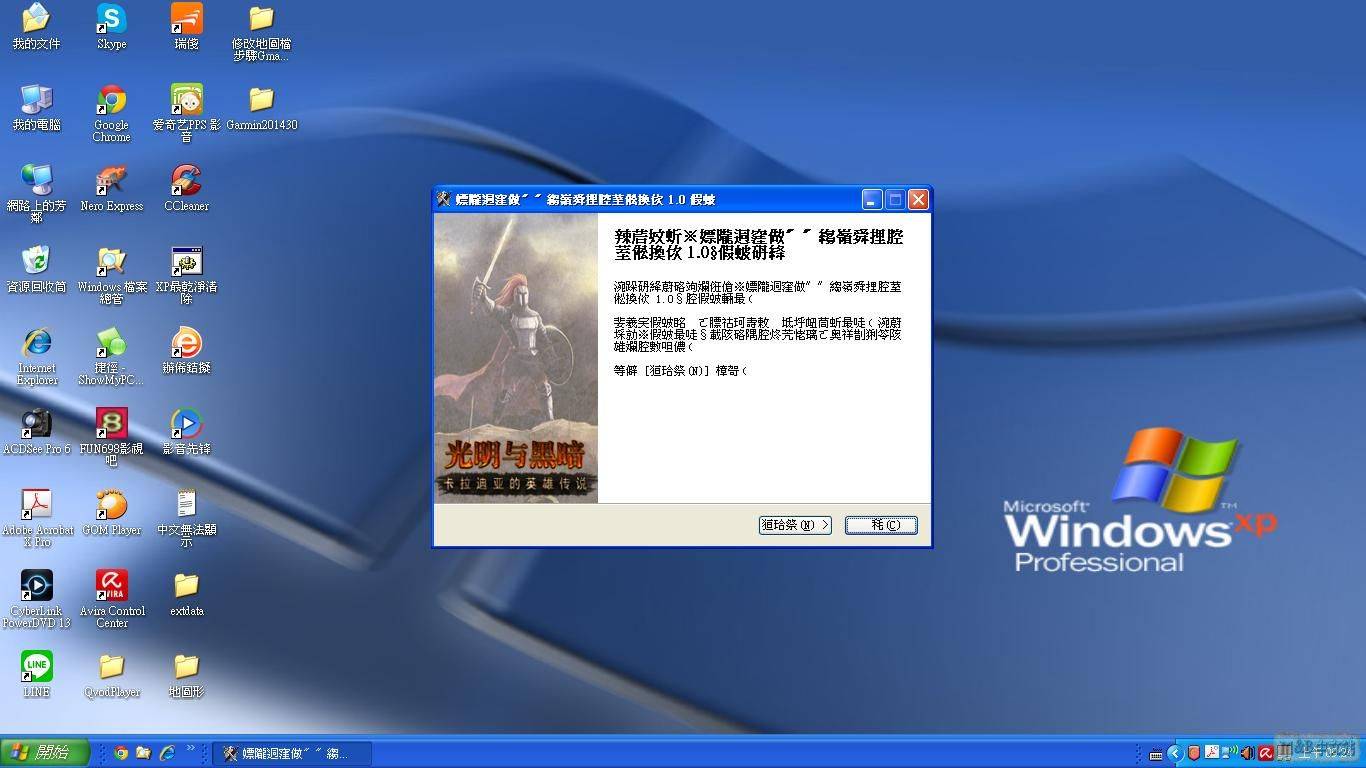Launch Skype from the desktop
The height and width of the screenshot is (768, 1366).
tap(111, 26)
